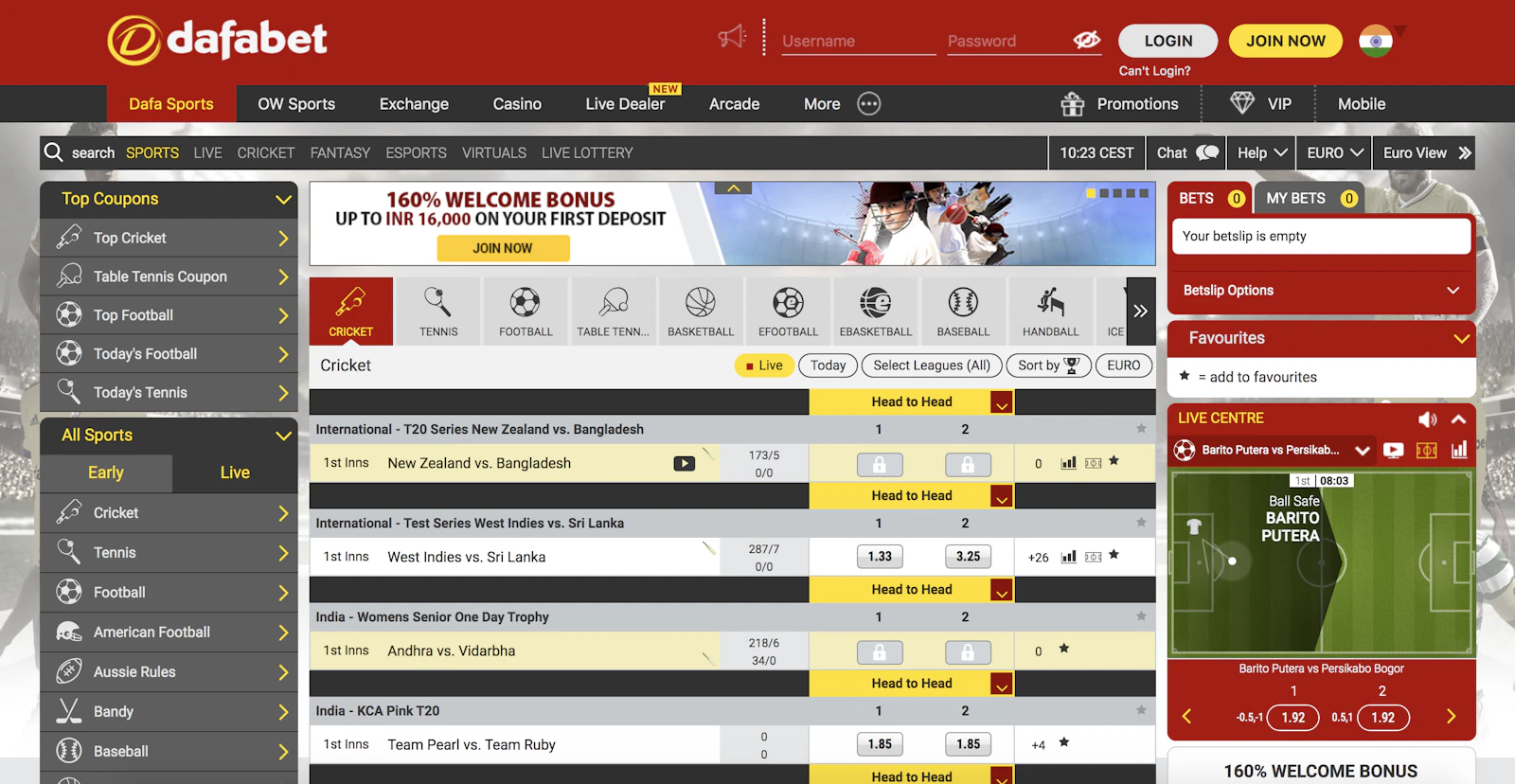Go to next banner slide dot

click(x=1104, y=193)
